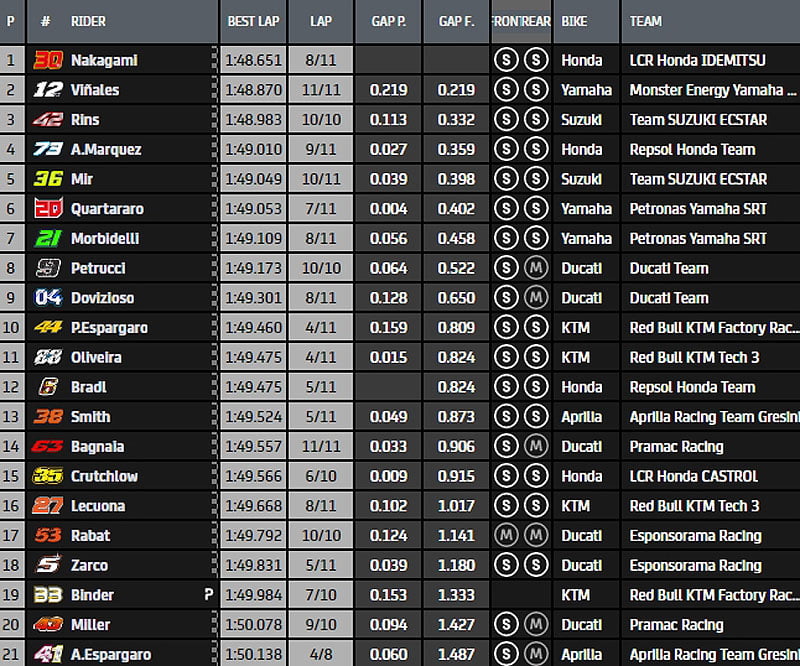Click the A.Marquez rider name

pyautogui.click(x=106, y=150)
